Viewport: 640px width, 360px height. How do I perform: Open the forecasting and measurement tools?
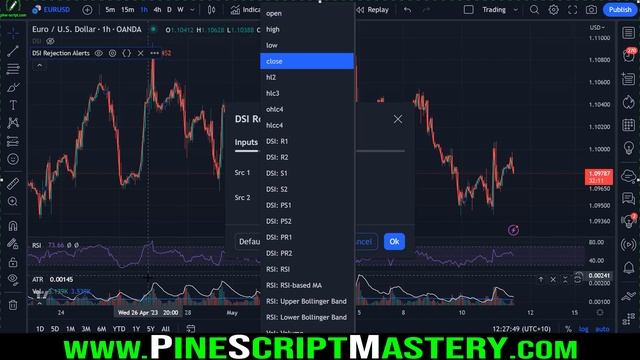(x=13, y=141)
